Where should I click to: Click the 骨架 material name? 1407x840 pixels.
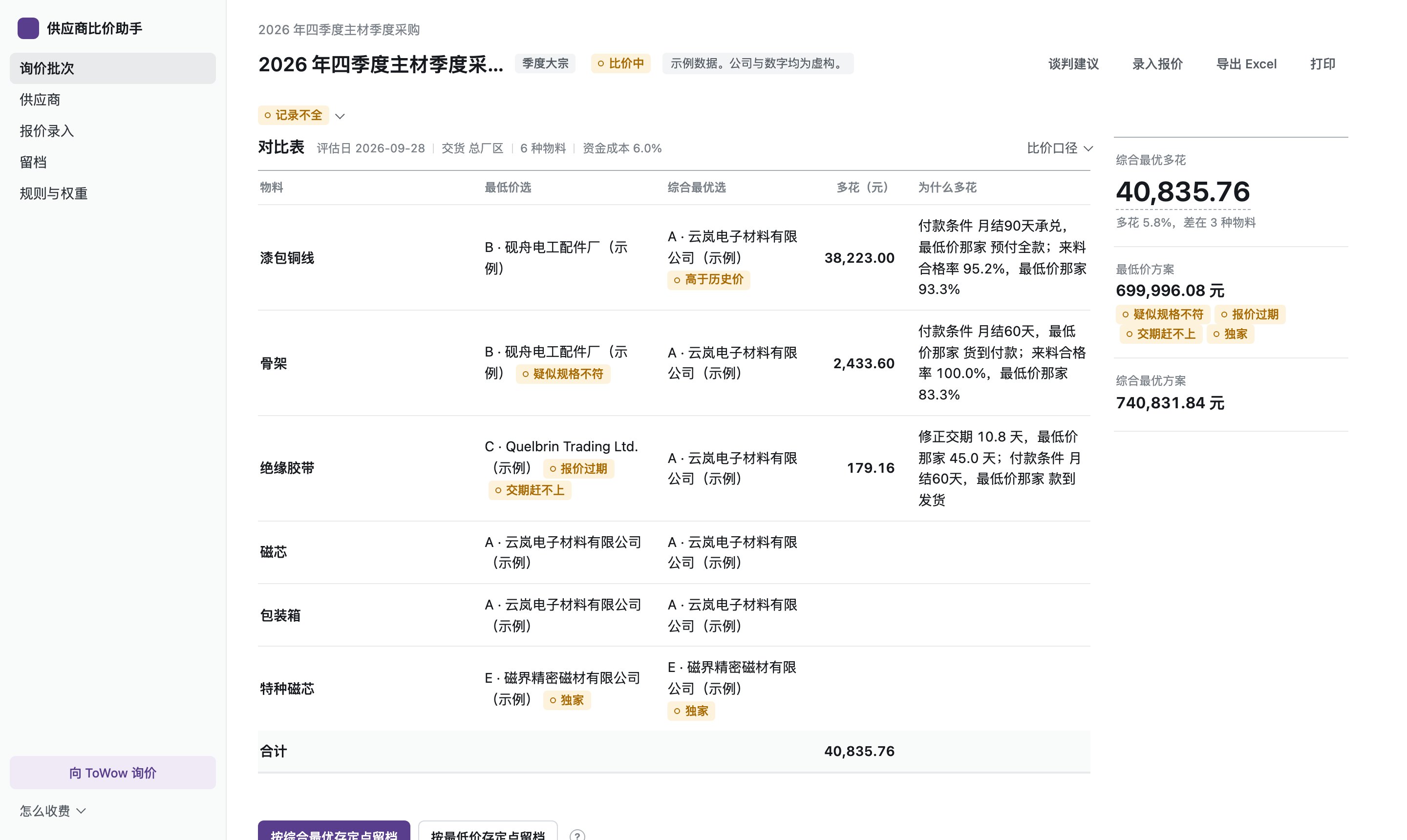(x=274, y=363)
